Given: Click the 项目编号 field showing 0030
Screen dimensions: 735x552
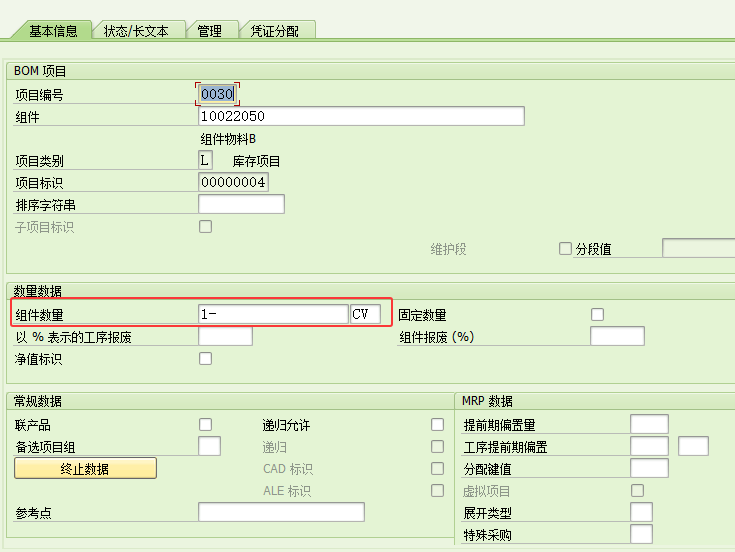Looking at the screenshot, I should click(217, 94).
